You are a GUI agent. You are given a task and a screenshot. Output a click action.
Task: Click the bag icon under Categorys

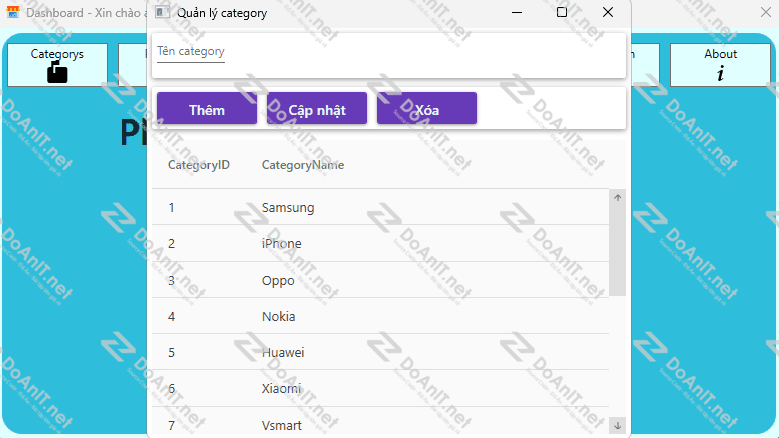tap(57, 73)
